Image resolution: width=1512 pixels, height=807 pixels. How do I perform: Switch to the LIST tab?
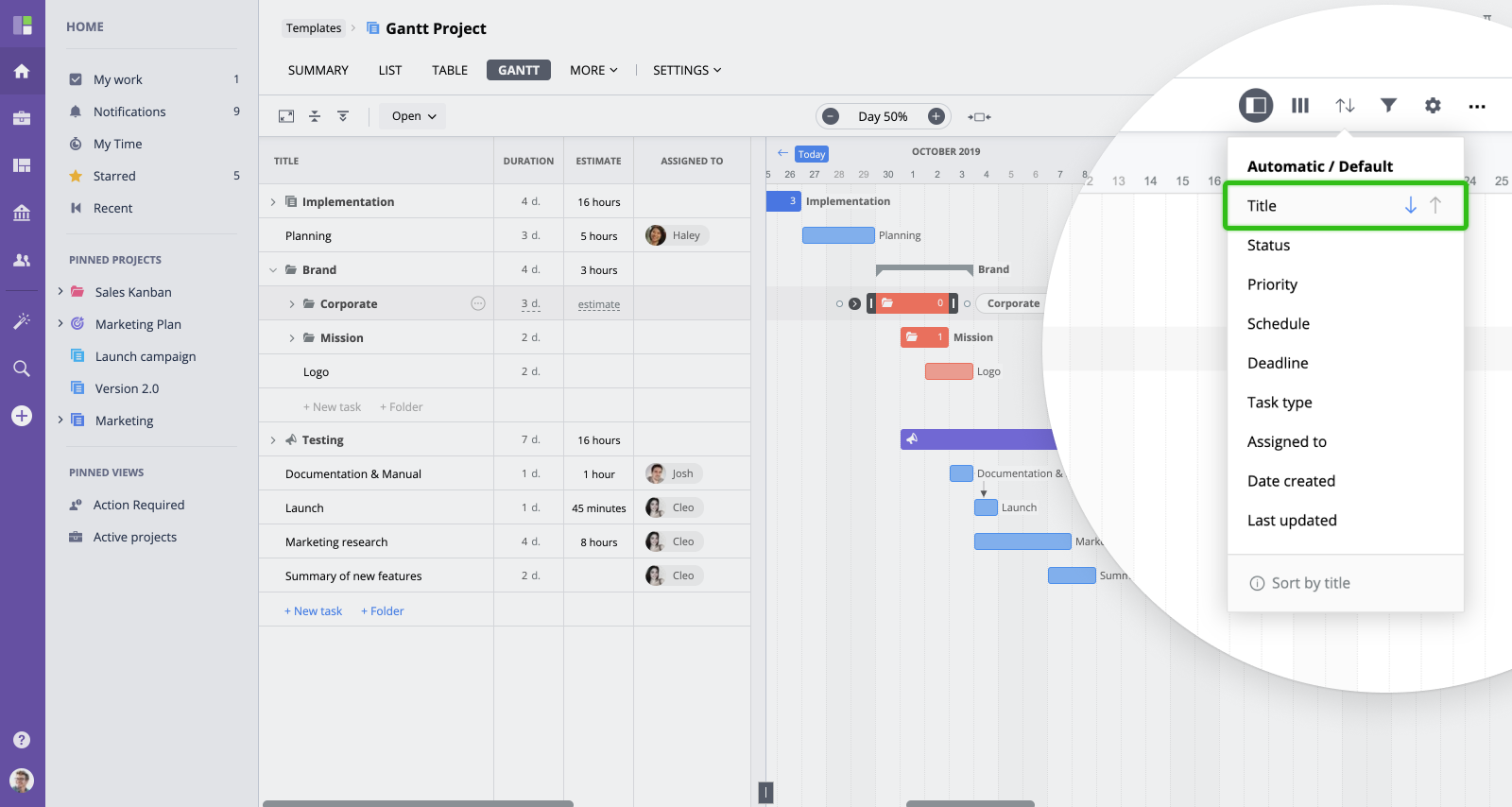coord(390,70)
